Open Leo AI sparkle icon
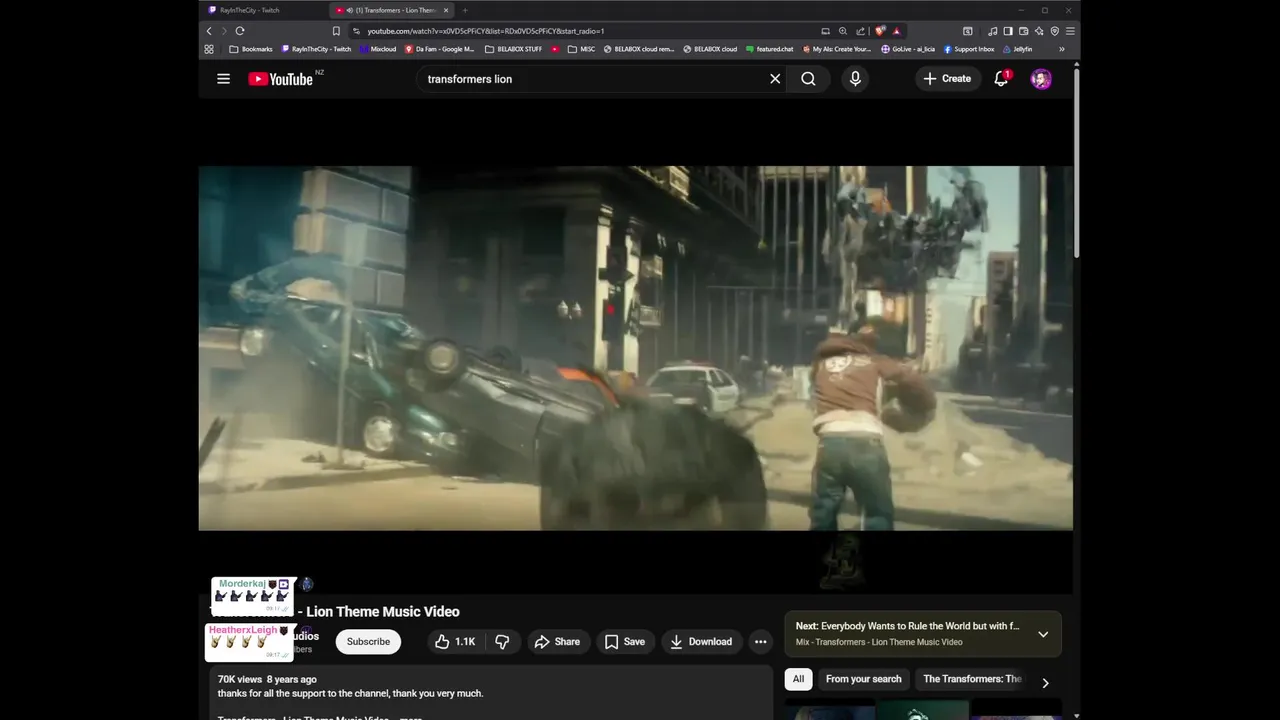 click(x=1039, y=31)
